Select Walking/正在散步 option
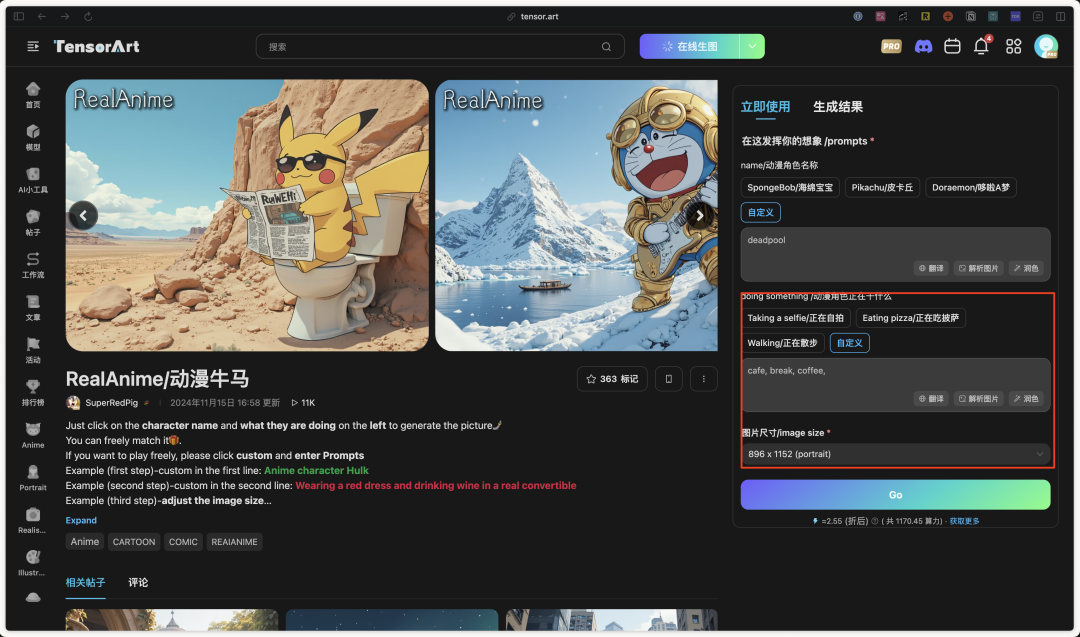The image size is (1080, 637). coord(782,342)
